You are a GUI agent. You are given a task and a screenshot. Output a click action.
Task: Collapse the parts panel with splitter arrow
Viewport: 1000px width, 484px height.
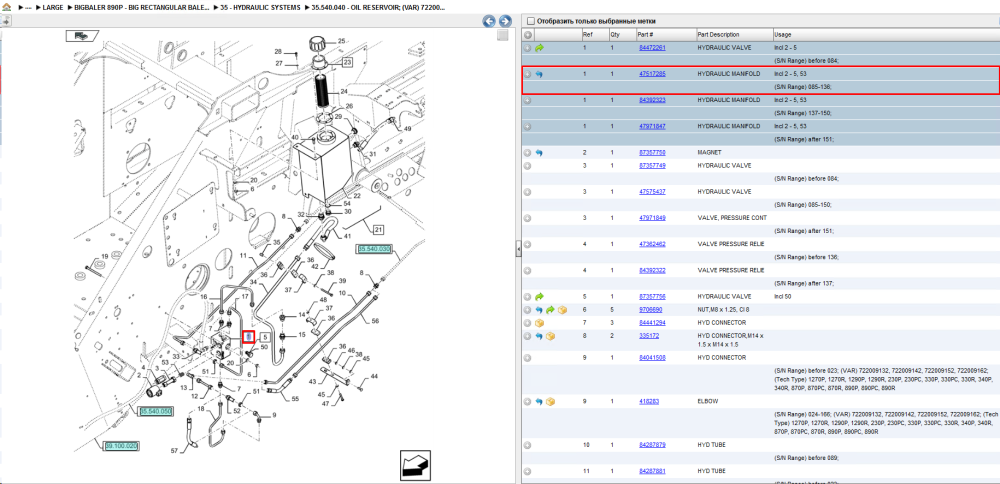click(x=518, y=249)
